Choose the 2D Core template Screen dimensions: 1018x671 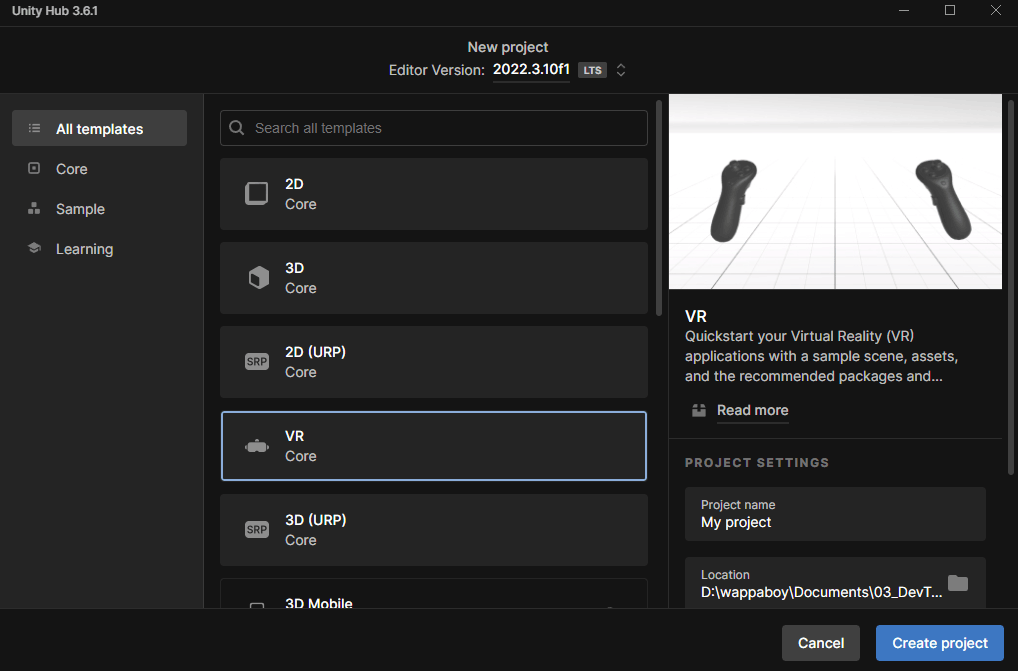click(434, 194)
